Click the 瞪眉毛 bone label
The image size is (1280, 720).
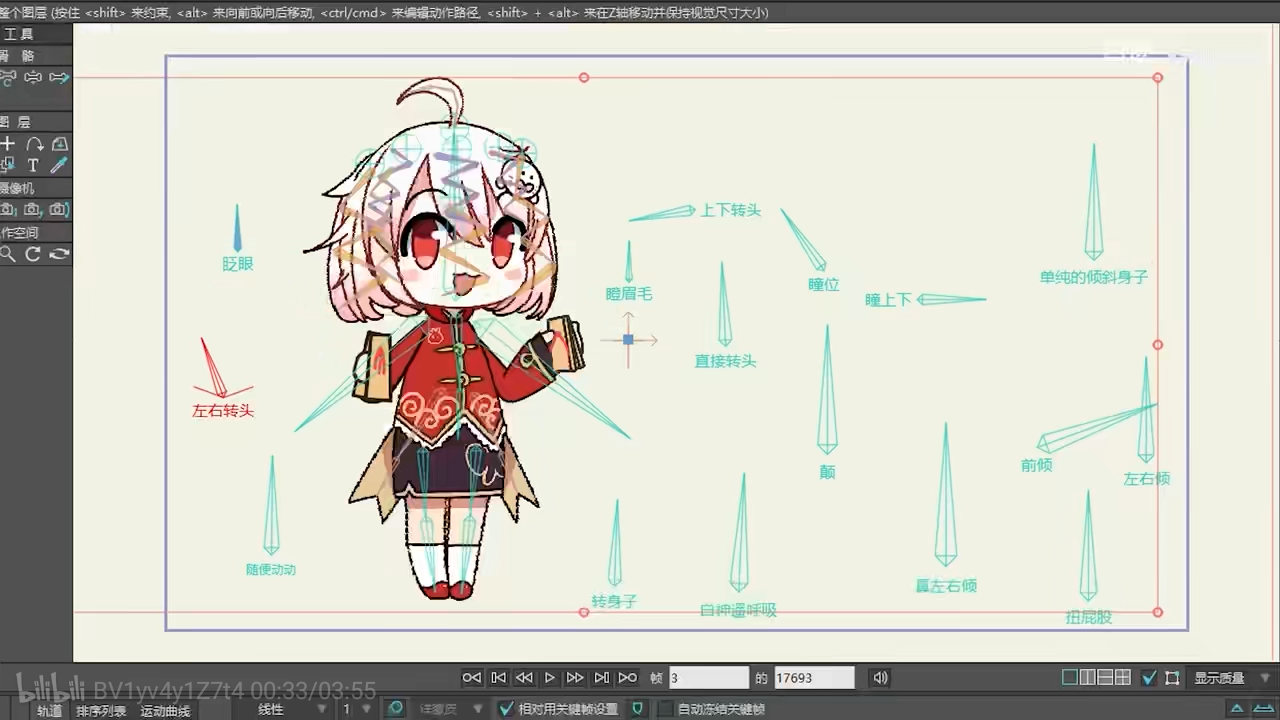(629, 294)
